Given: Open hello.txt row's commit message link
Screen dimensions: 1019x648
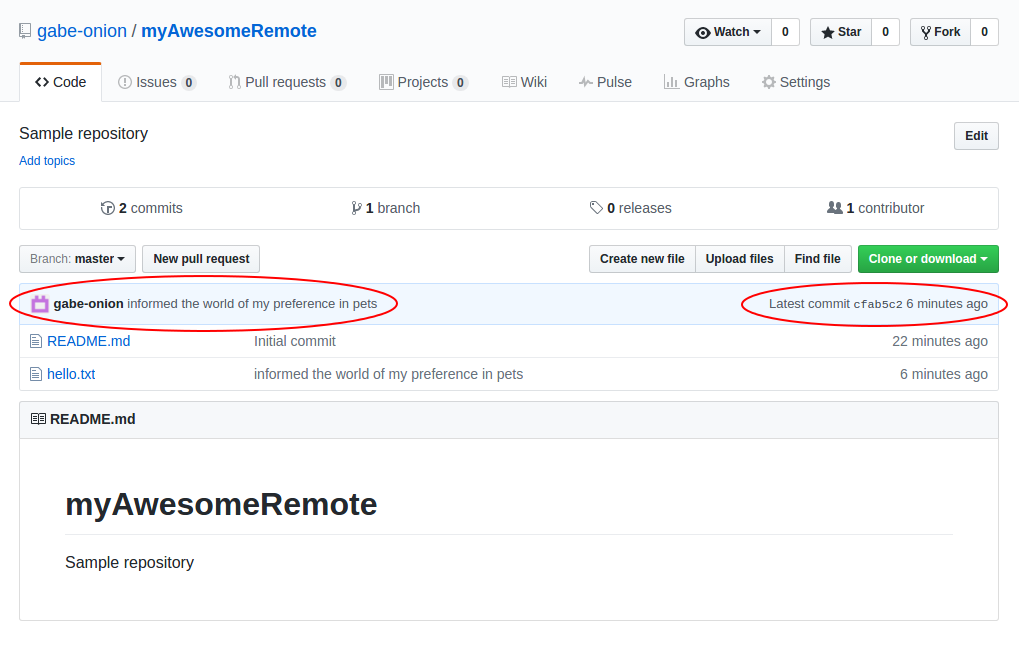Looking at the screenshot, I should [388, 374].
